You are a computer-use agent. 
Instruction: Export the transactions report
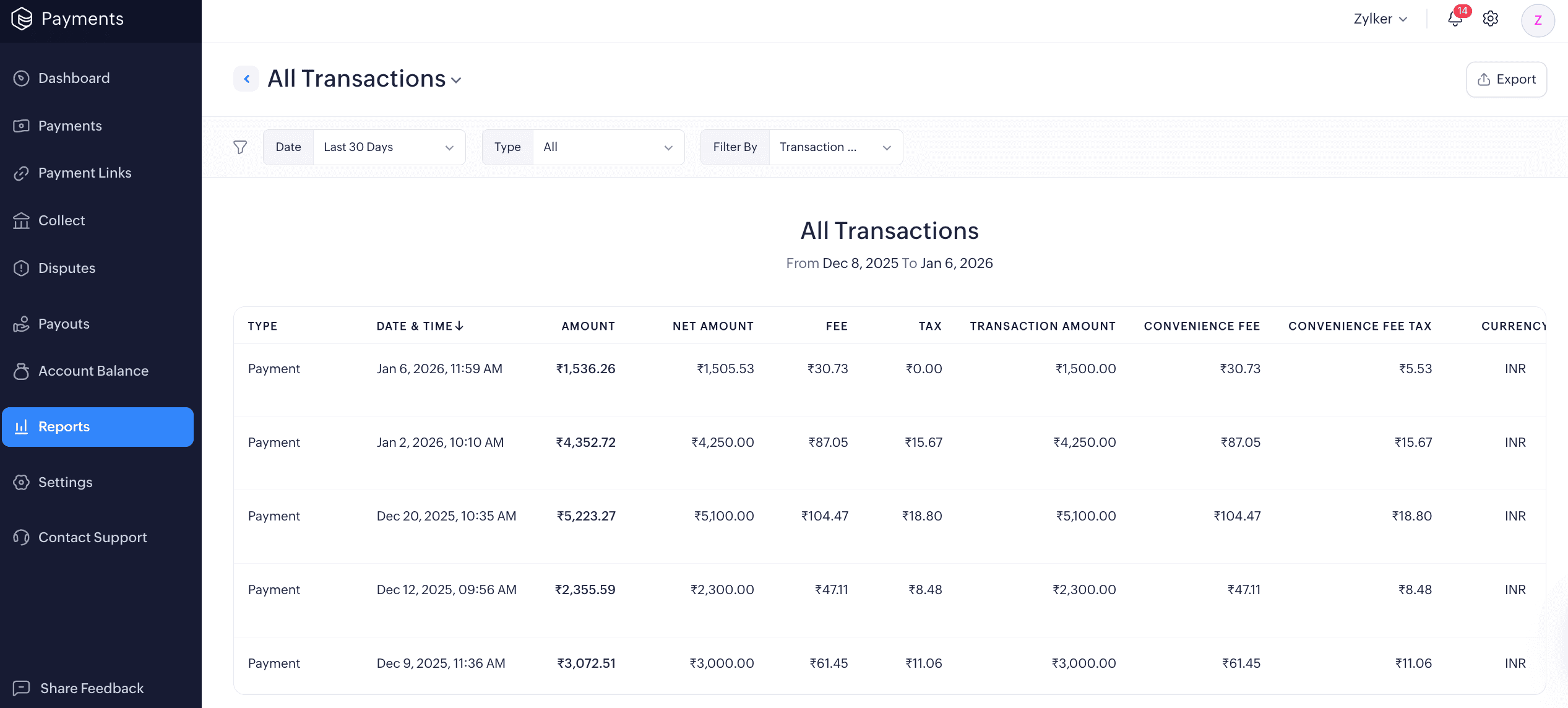click(1506, 79)
